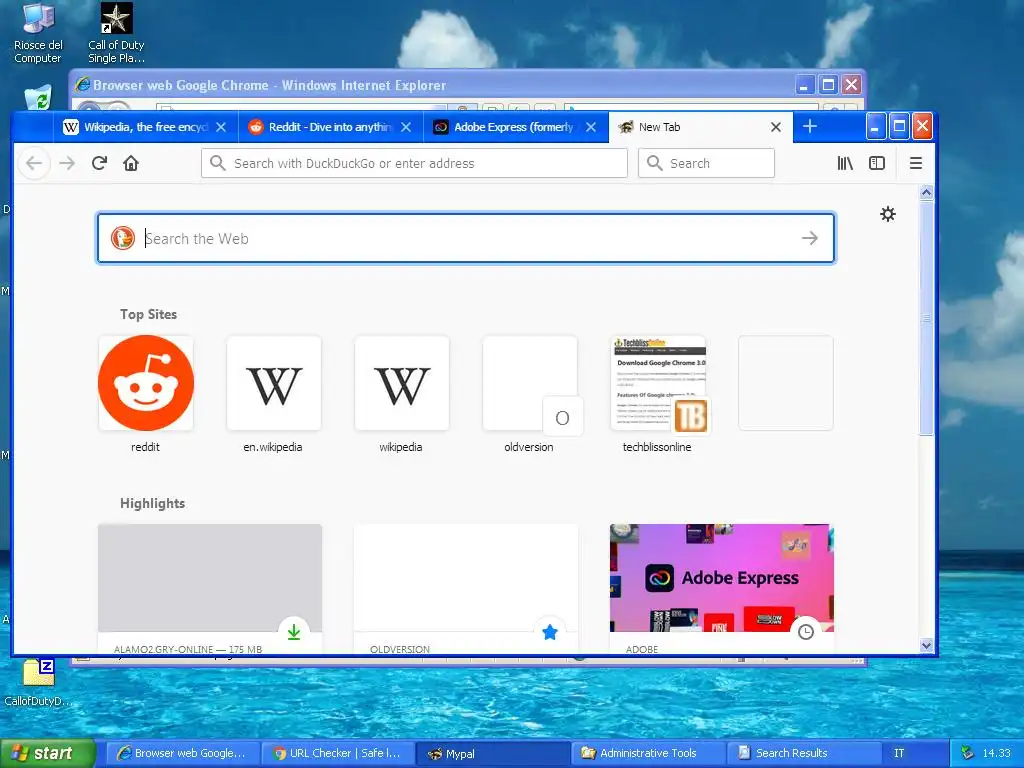The image size is (1024, 768).
Task: Open New Tab page settings gear
Action: 888,214
